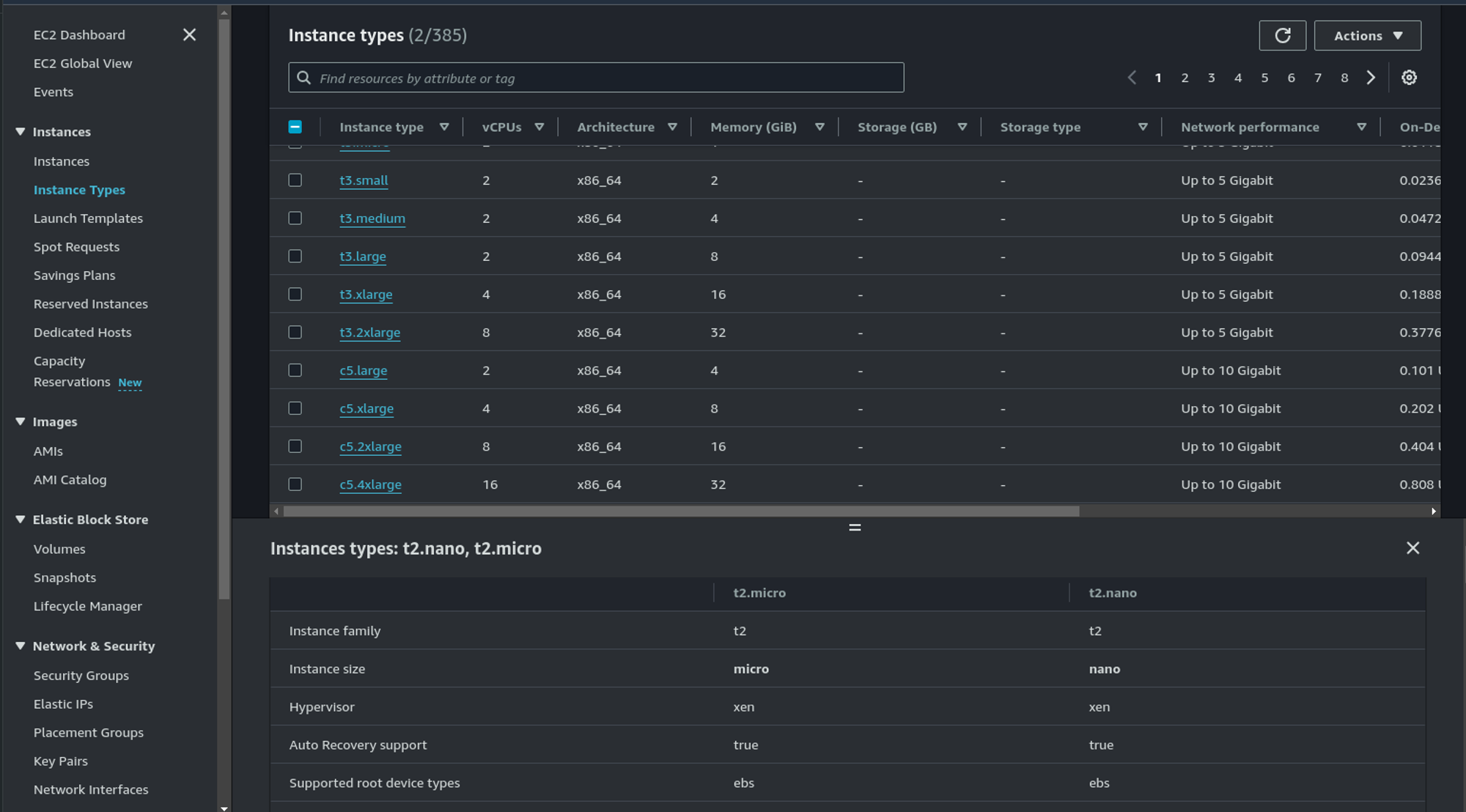Check the c5.xlarge row checkbox

tap(295, 407)
